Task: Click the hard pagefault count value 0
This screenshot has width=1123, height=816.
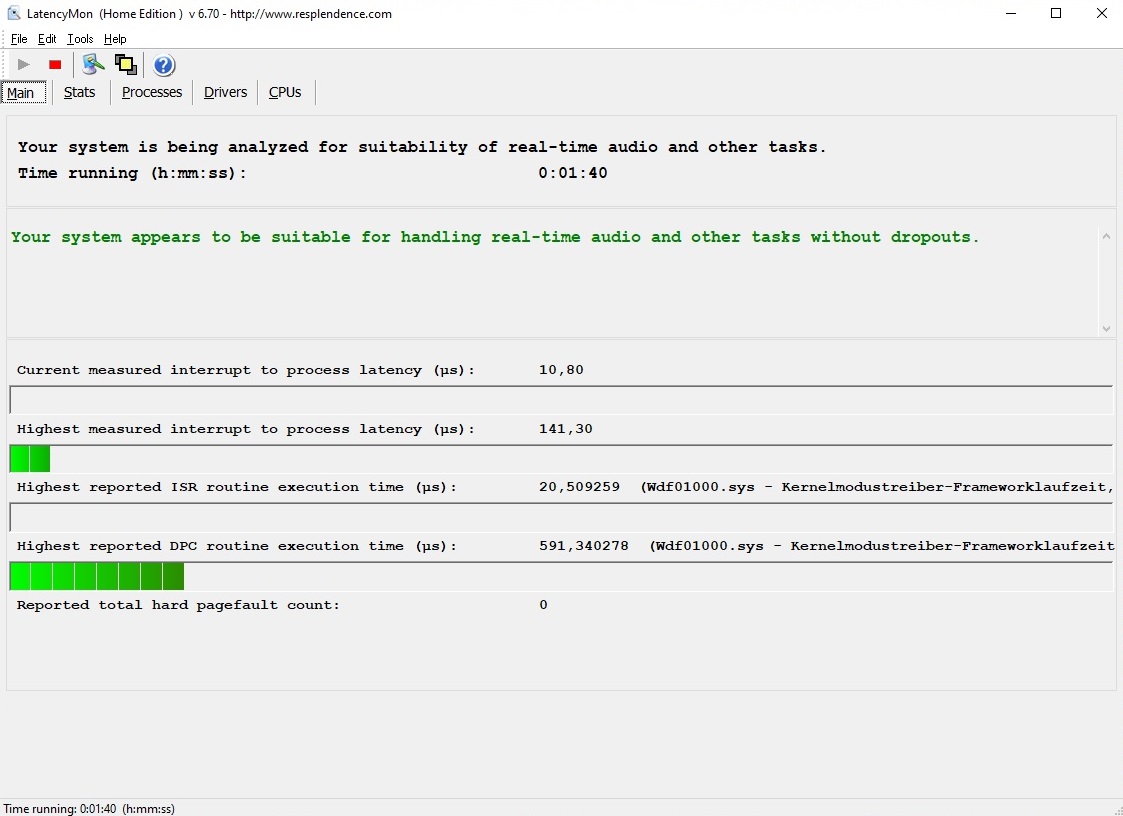Action: click(x=544, y=605)
